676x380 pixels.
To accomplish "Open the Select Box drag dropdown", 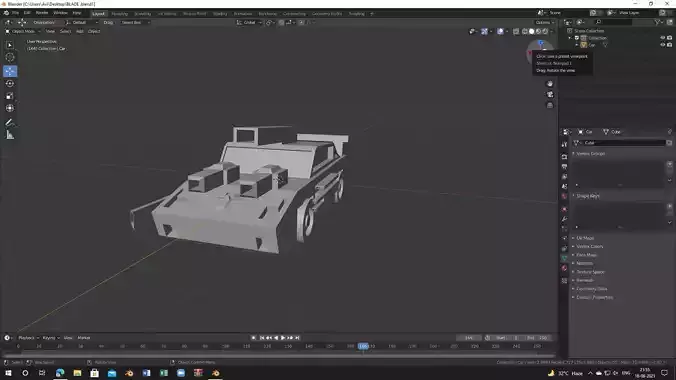I will pos(135,22).
